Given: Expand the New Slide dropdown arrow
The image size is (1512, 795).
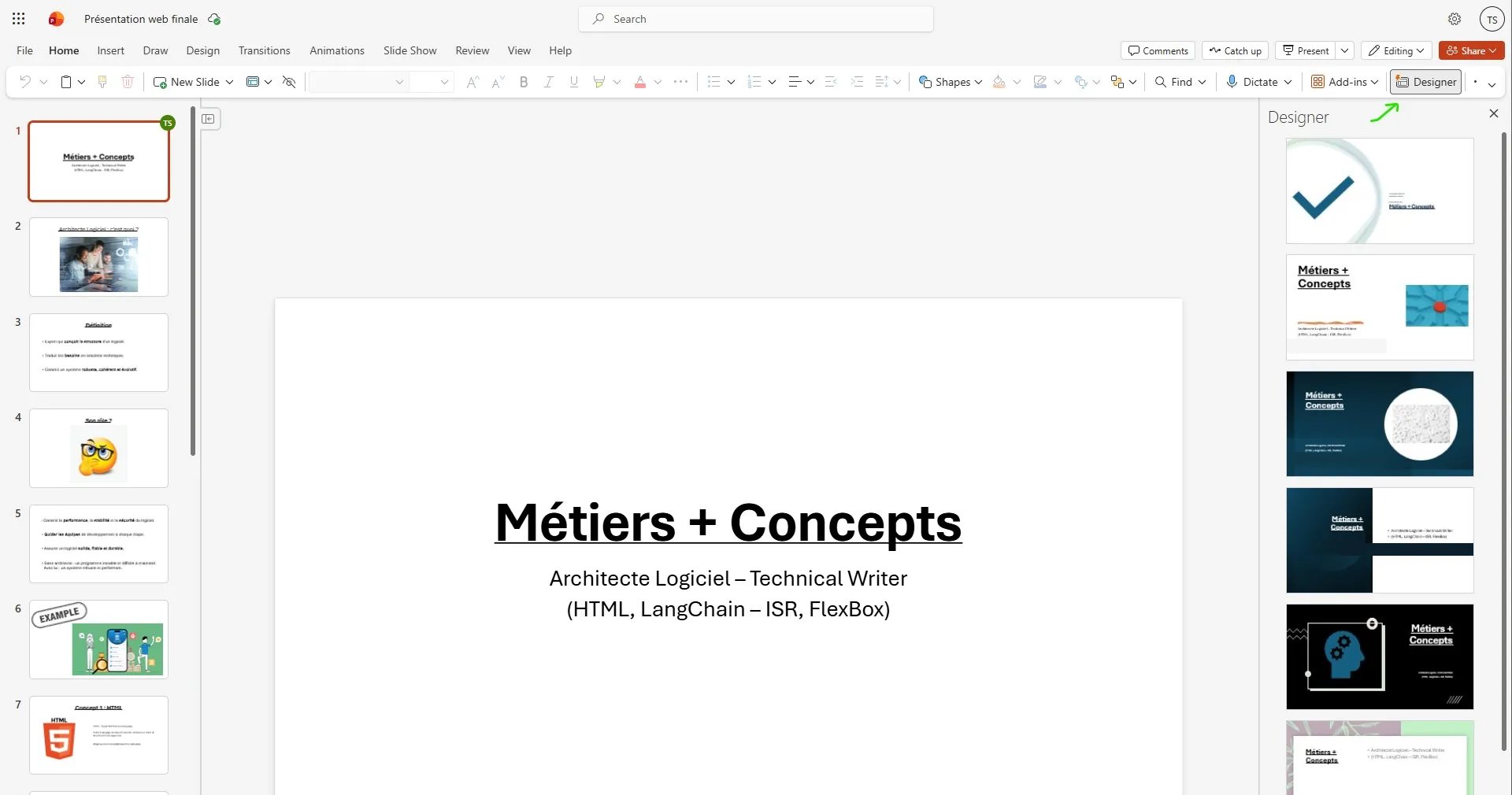Looking at the screenshot, I should pos(230,82).
